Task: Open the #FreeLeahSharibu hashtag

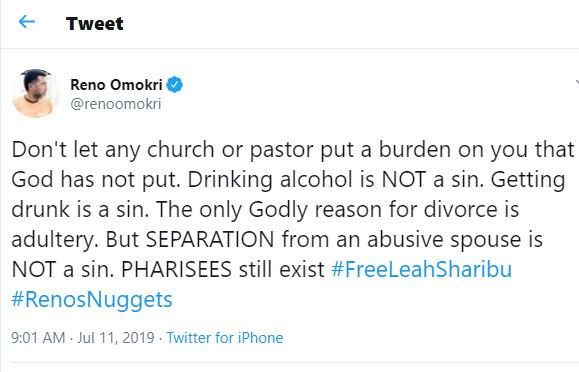Action: coord(421,269)
